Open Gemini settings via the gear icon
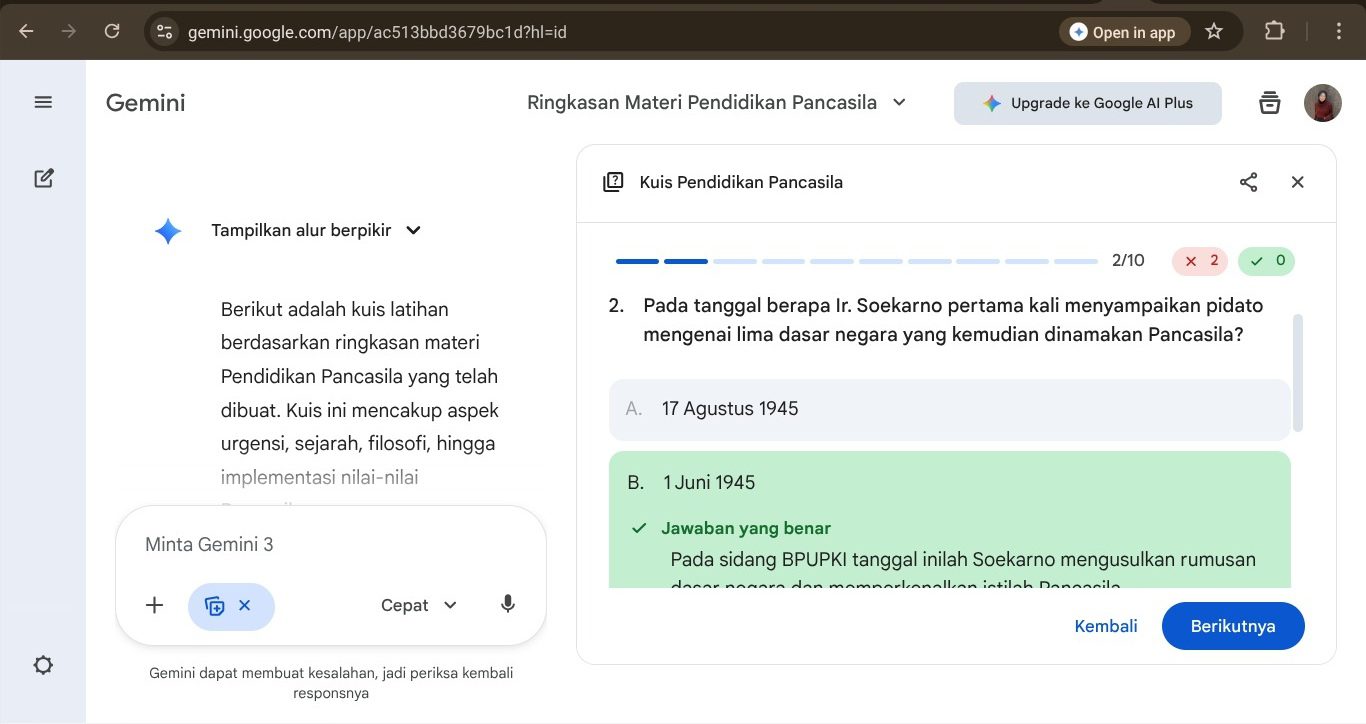Image resolution: width=1366 pixels, height=724 pixels. pyautogui.click(x=43, y=664)
